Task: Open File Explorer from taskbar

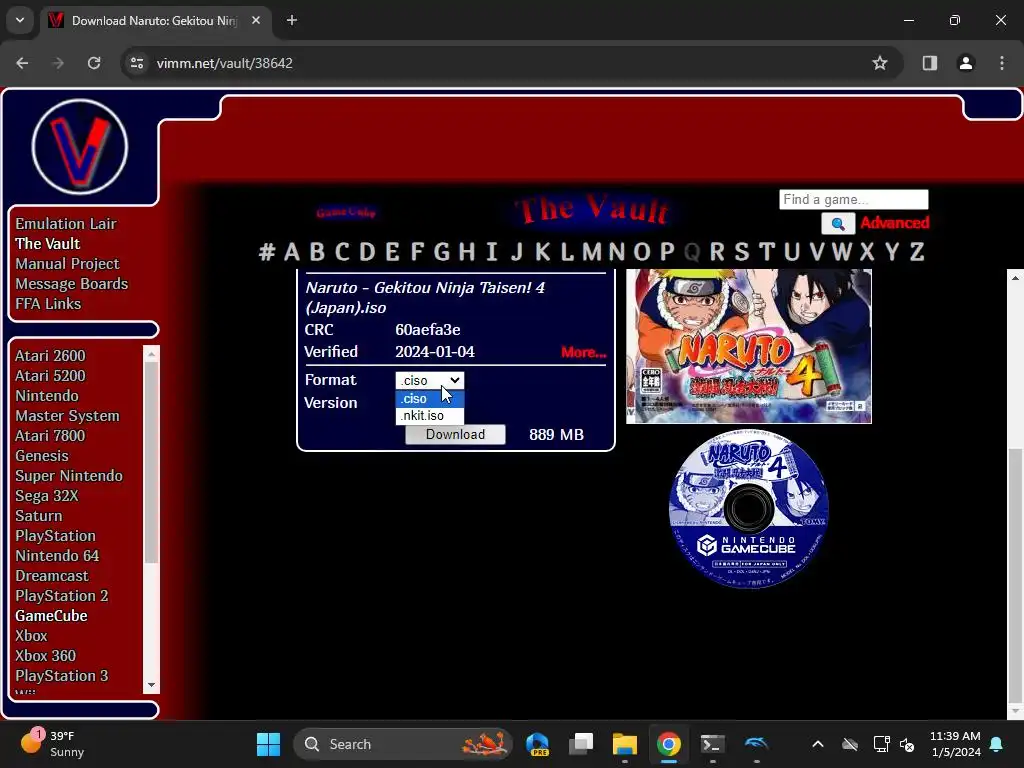Action: [x=624, y=744]
